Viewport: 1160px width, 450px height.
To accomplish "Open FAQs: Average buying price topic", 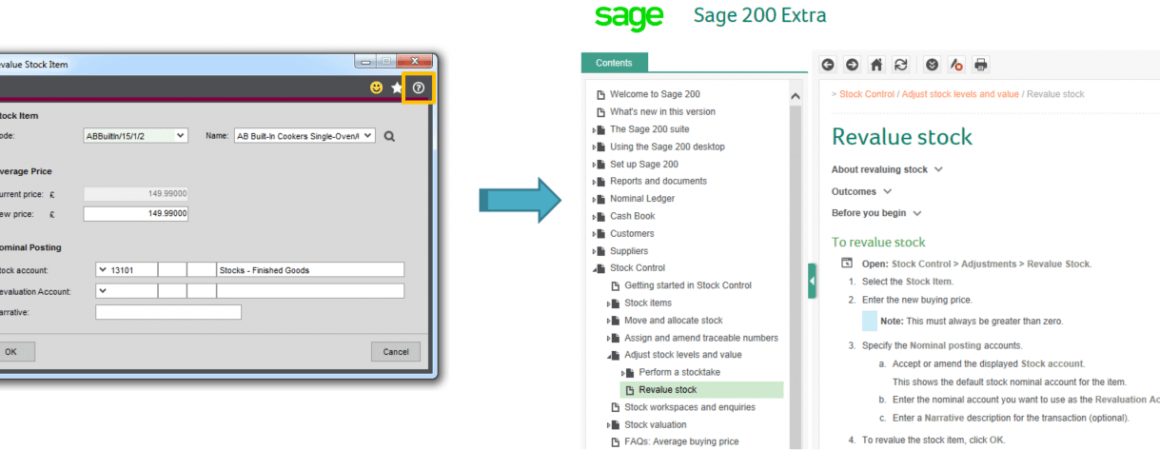I will click(x=681, y=443).
